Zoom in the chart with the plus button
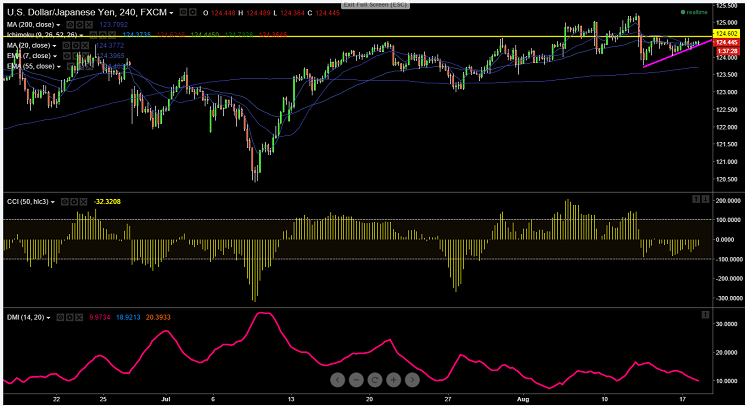Viewport: 745px width, 406px height. pyautogui.click(x=393, y=380)
